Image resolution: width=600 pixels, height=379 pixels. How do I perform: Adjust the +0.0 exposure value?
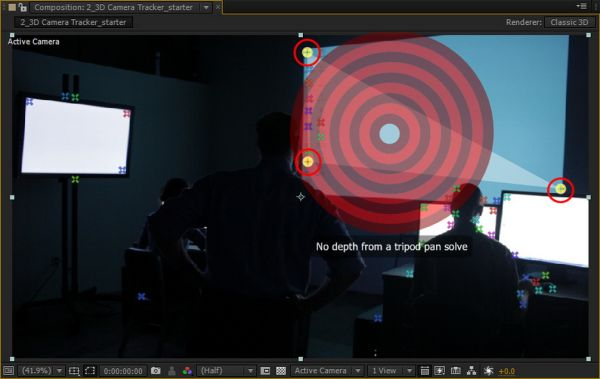pyautogui.click(x=507, y=371)
